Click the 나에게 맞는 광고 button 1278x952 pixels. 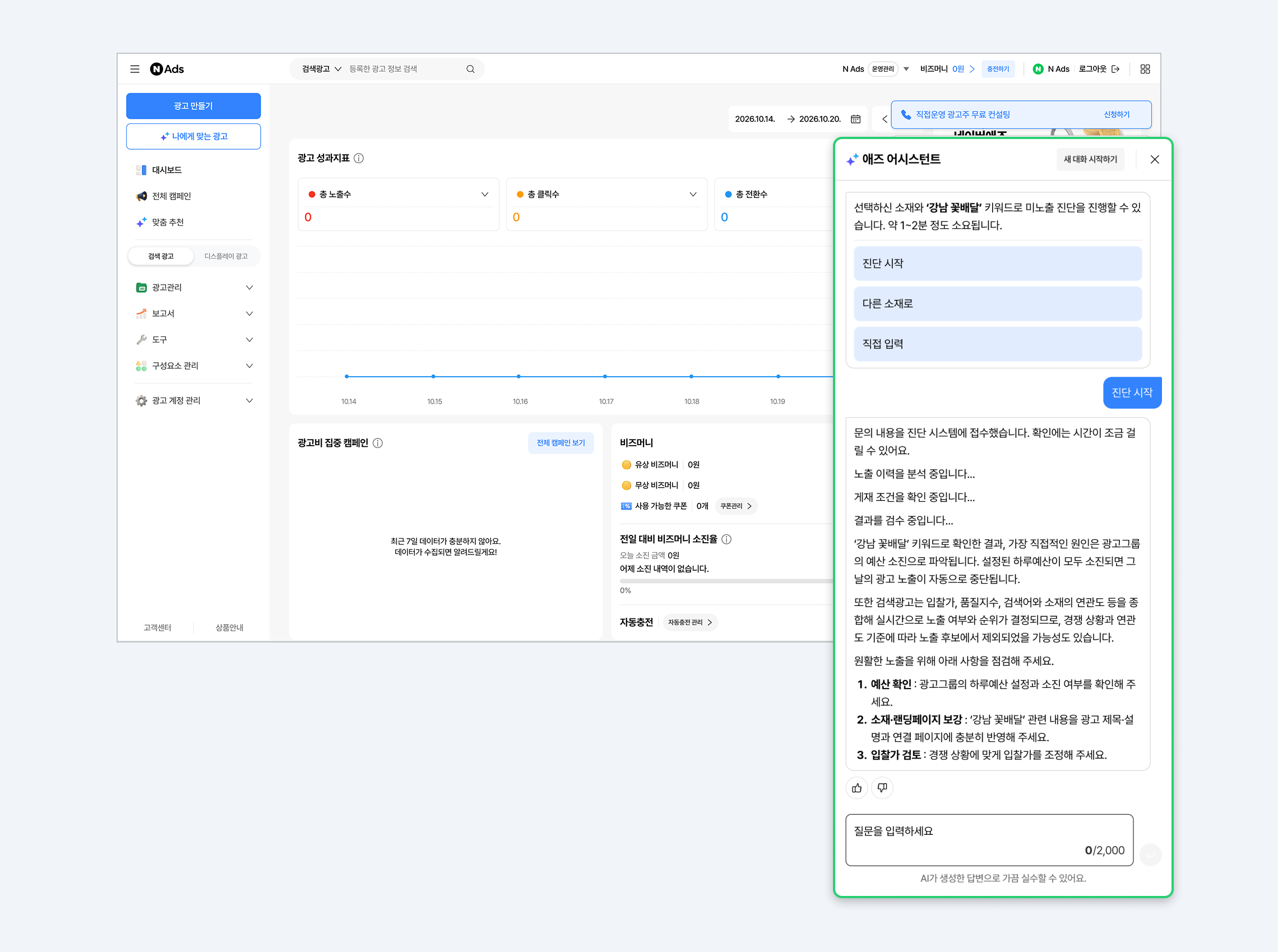tap(193, 136)
